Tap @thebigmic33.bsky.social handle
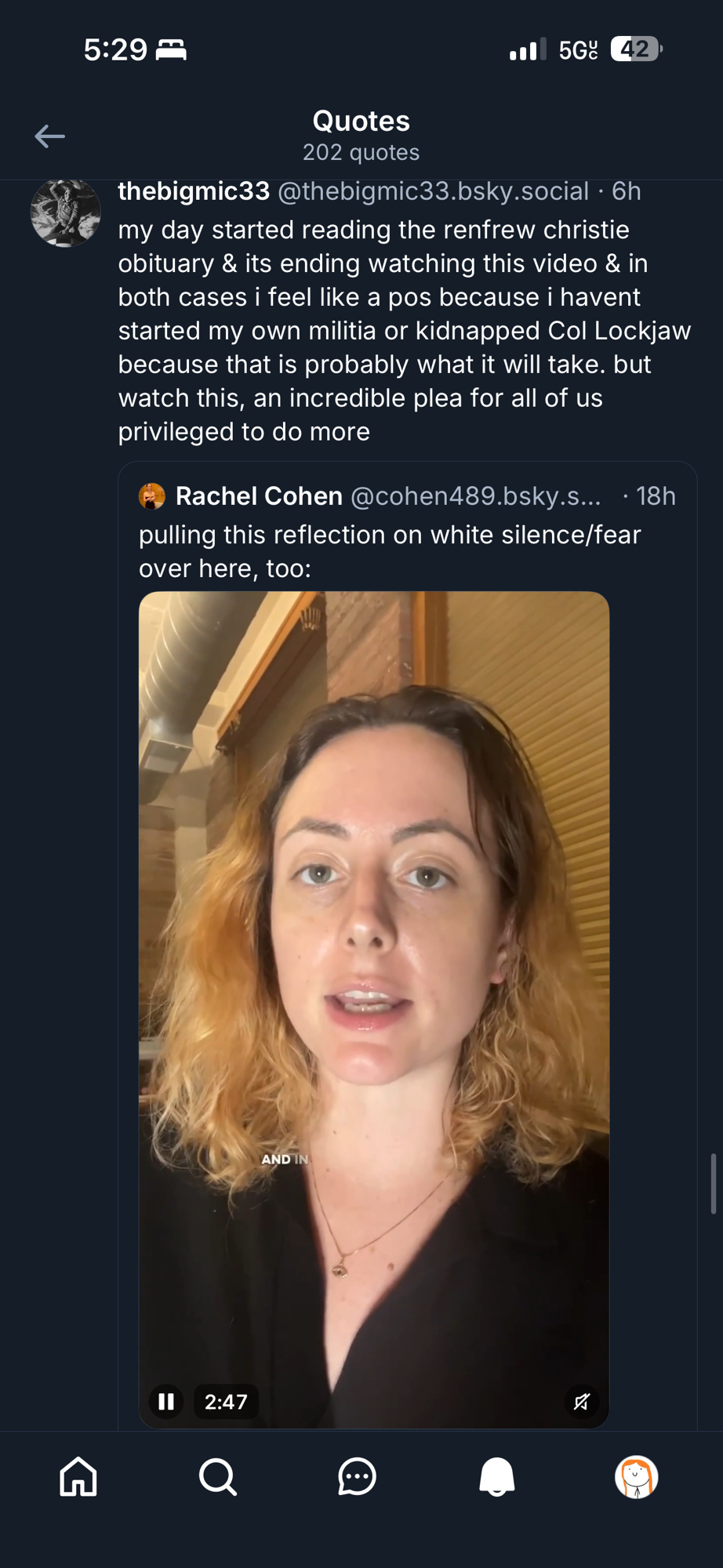Image resolution: width=723 pixels, height=1568 pixels. [x=433, y=191]
